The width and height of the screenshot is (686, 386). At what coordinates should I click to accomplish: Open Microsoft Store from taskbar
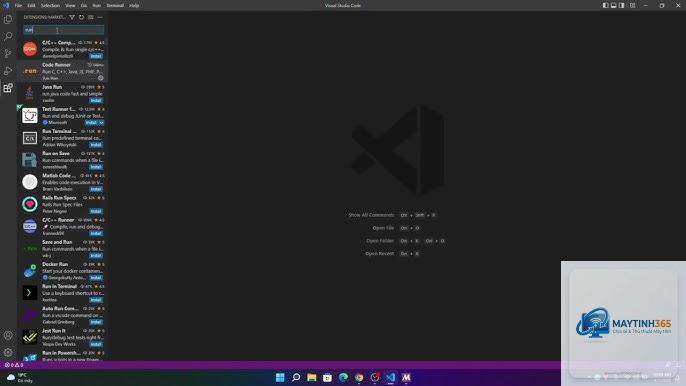pyautogui.click(x=327, y=377)
